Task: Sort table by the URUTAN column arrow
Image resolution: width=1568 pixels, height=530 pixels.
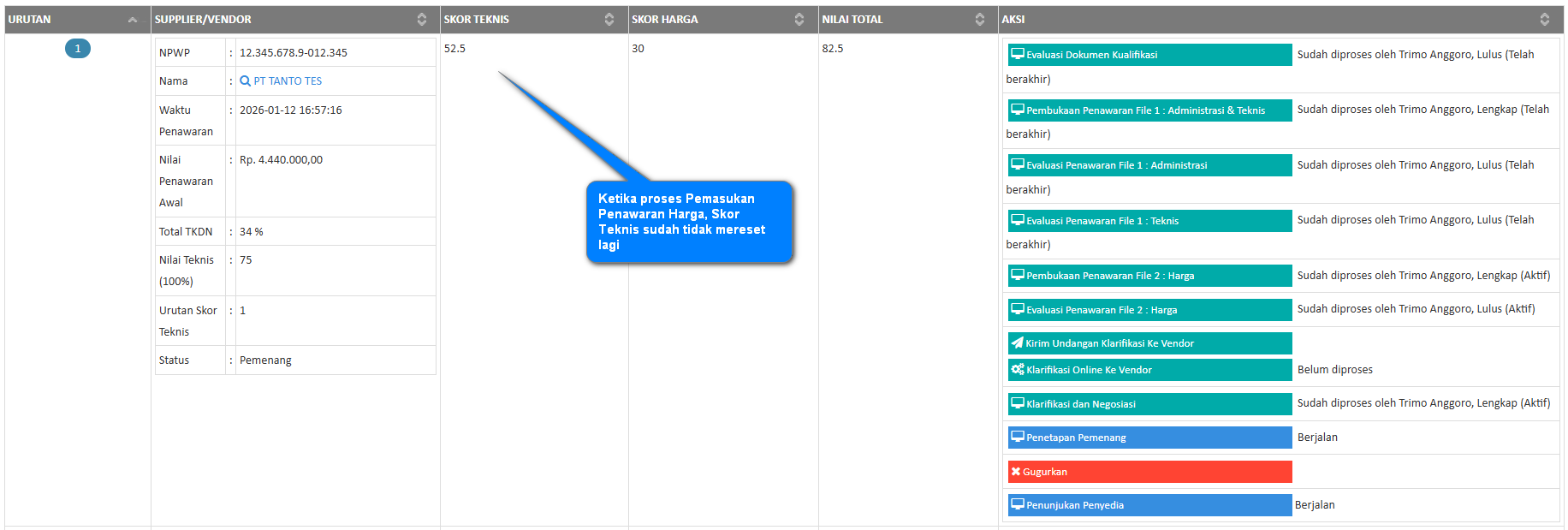Action: pos(132,20)
